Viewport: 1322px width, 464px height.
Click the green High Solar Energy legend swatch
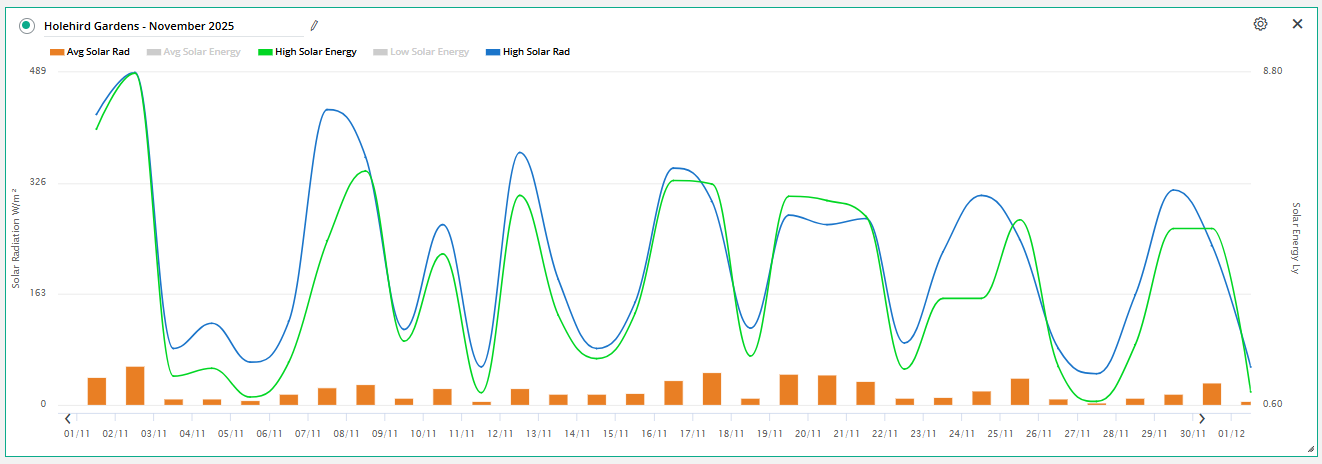tap(264, 52)
